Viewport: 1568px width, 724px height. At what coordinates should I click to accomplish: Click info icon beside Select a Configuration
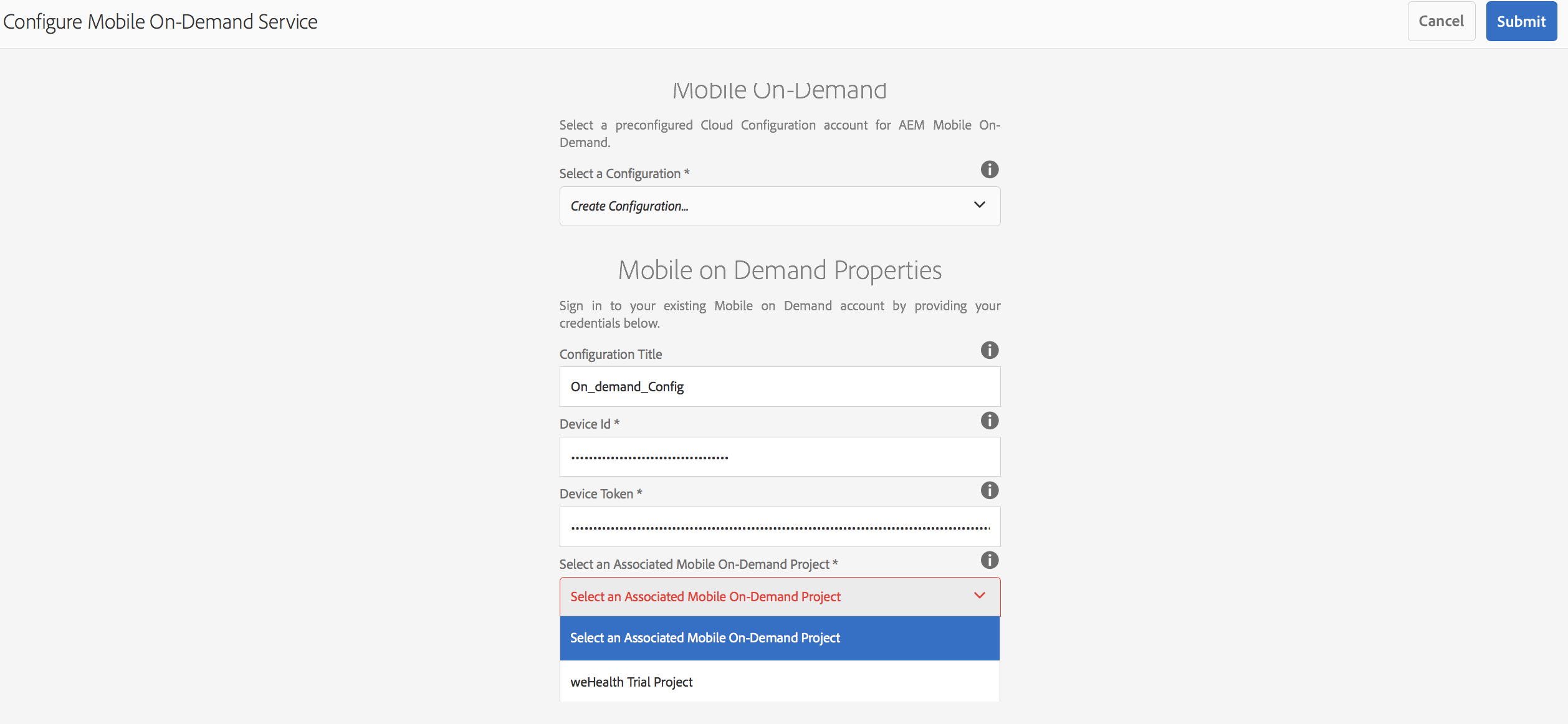[x=989, y=169]
